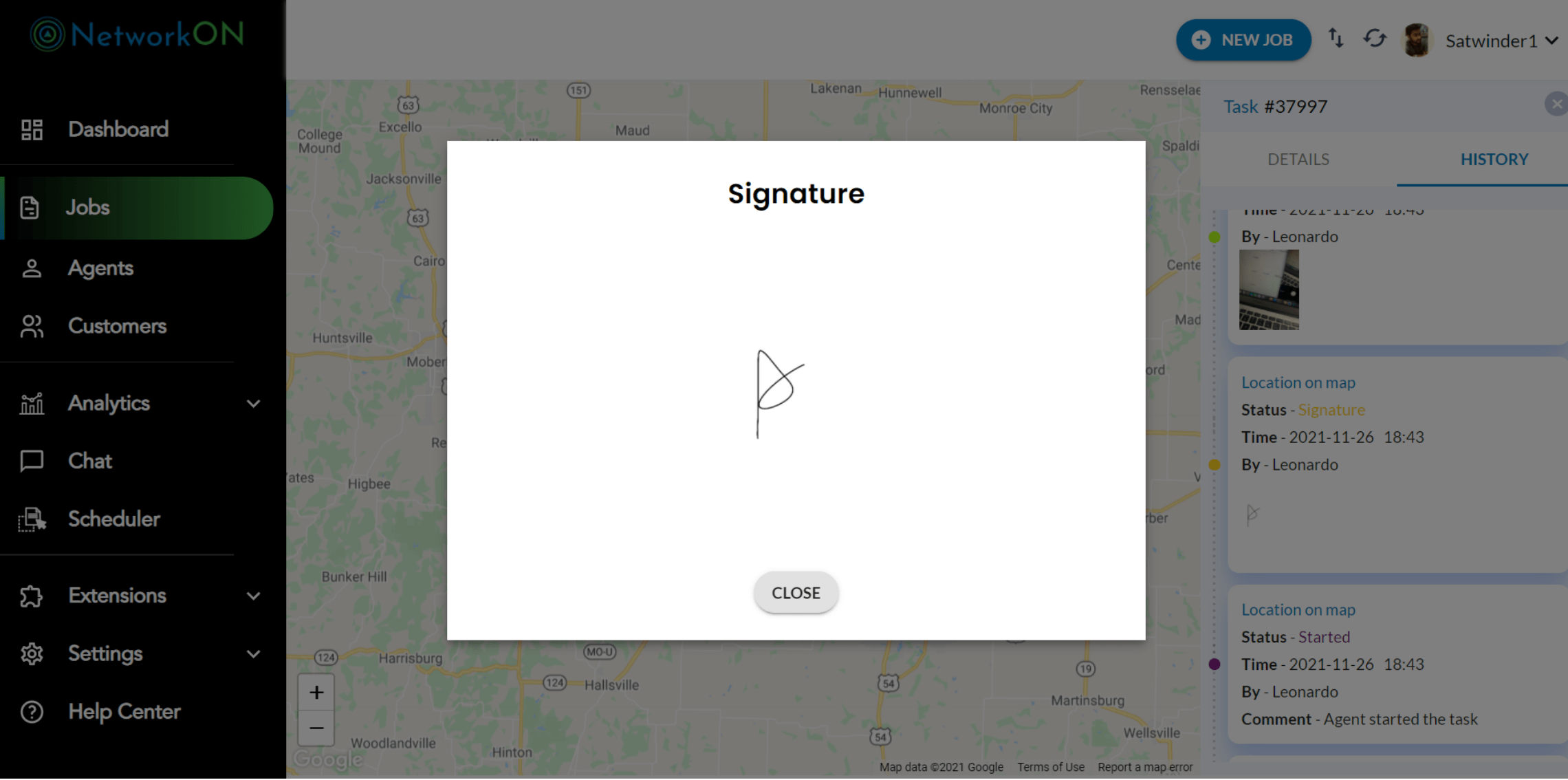Click the signature thumbnail in history

[x=1253, y=513]
